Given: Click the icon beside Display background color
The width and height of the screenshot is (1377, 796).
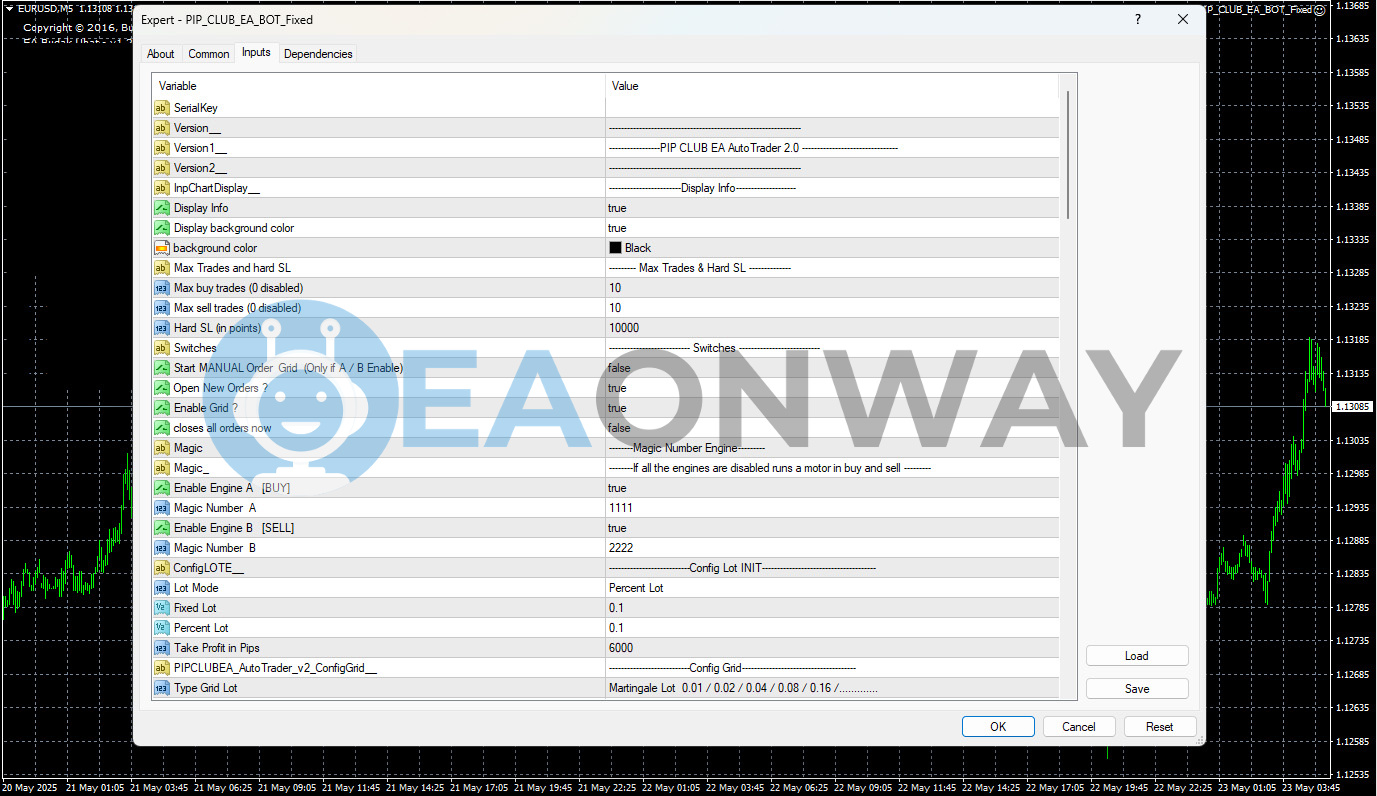Looking at the screenshot, I should (161, 228).
